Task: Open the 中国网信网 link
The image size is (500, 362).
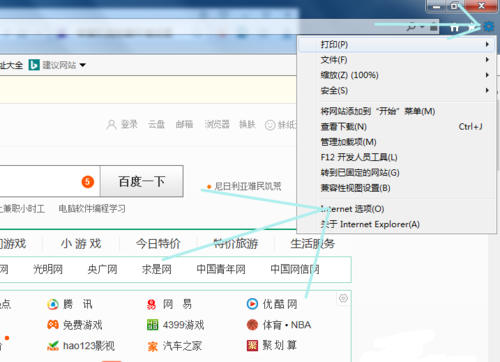Action: (295, 269)
